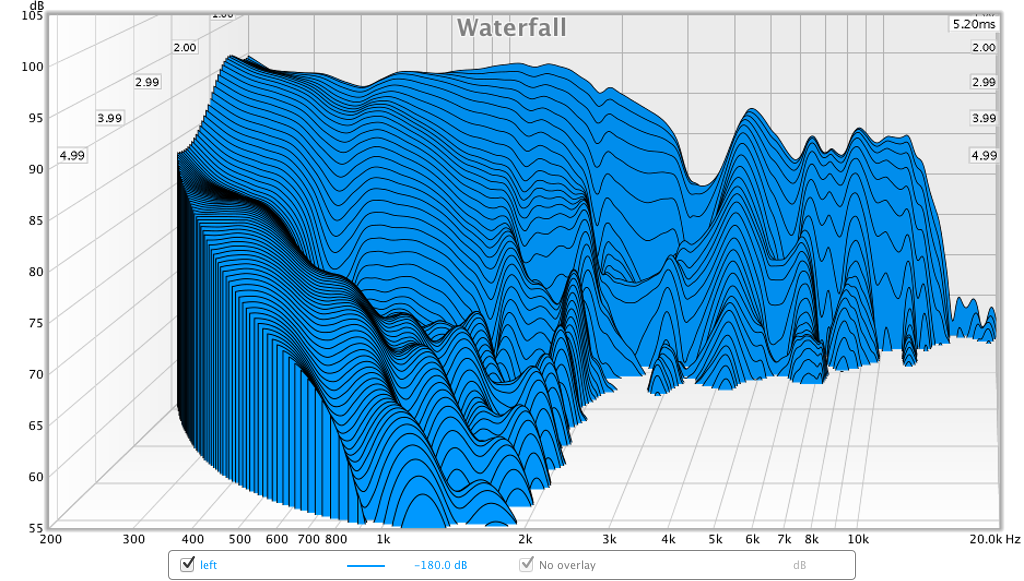Click the "70" dB axis label
1024x581 pixels.
coord(35,374)
